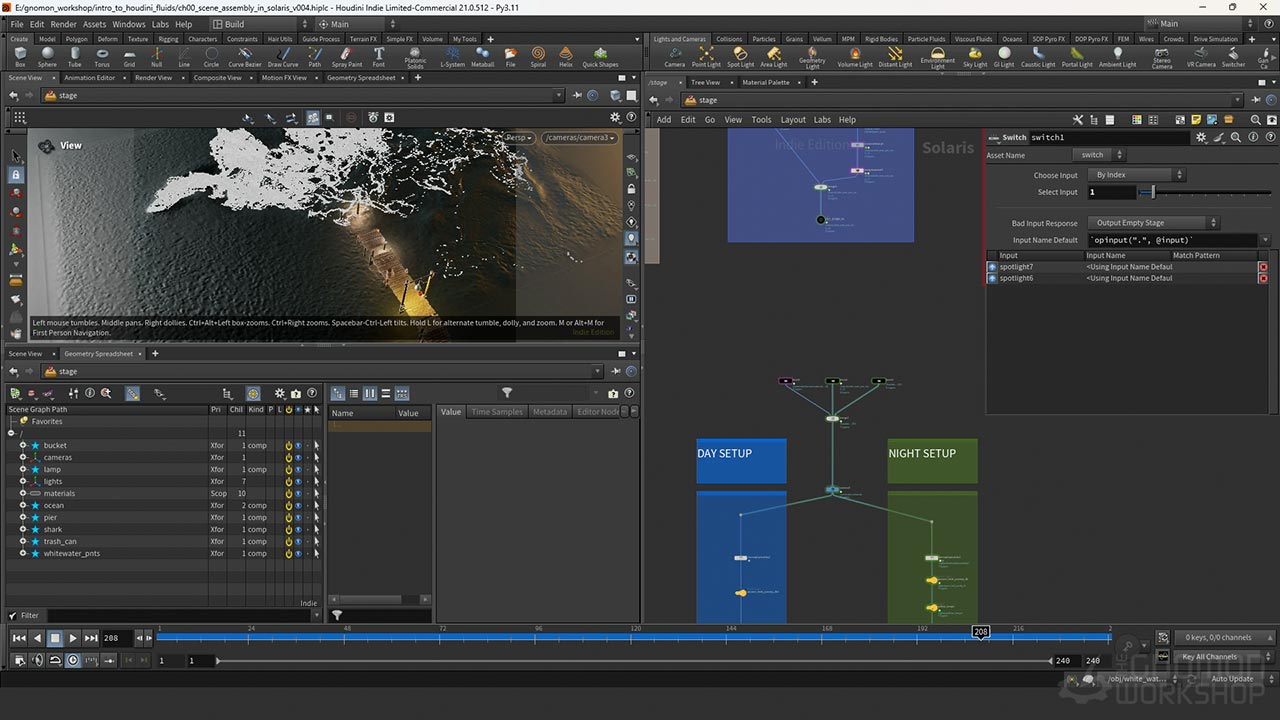This screenshot has height=720, width=1280.
Task: Open the Bad Input Response dropdown
Action: pos(1154,223)
